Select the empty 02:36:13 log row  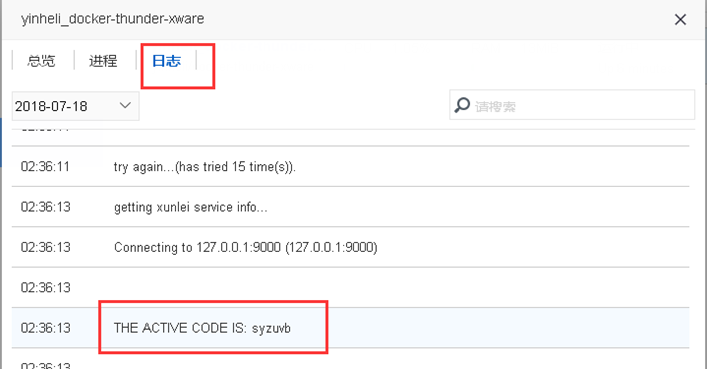pyautogui.click(x=350, y=287)
